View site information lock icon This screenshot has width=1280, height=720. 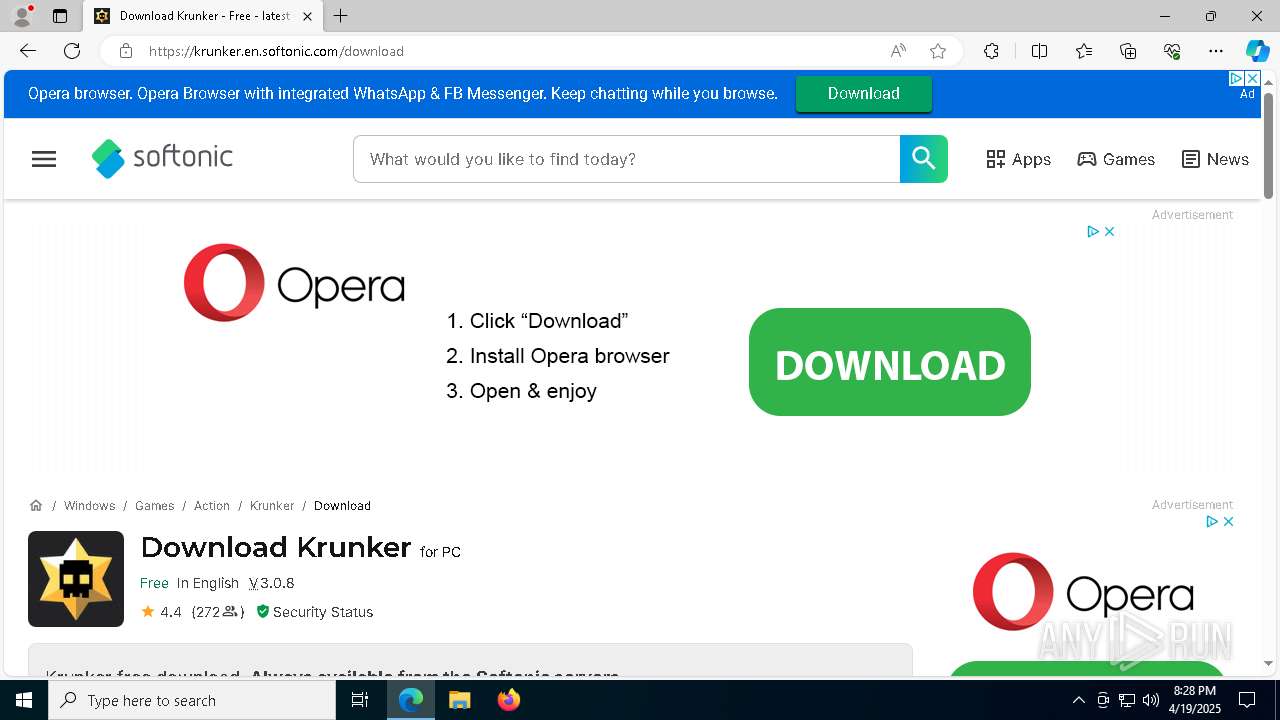125,51
